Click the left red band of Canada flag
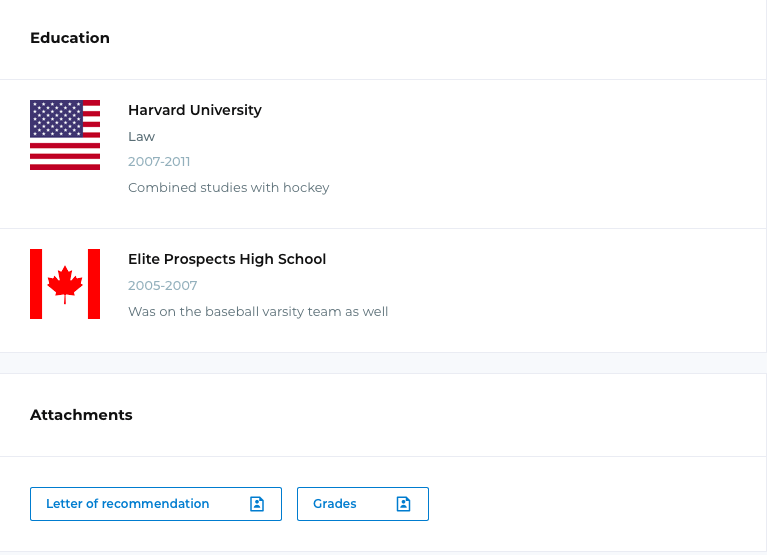Screen dimensions: 767x555 coord(36,284)
